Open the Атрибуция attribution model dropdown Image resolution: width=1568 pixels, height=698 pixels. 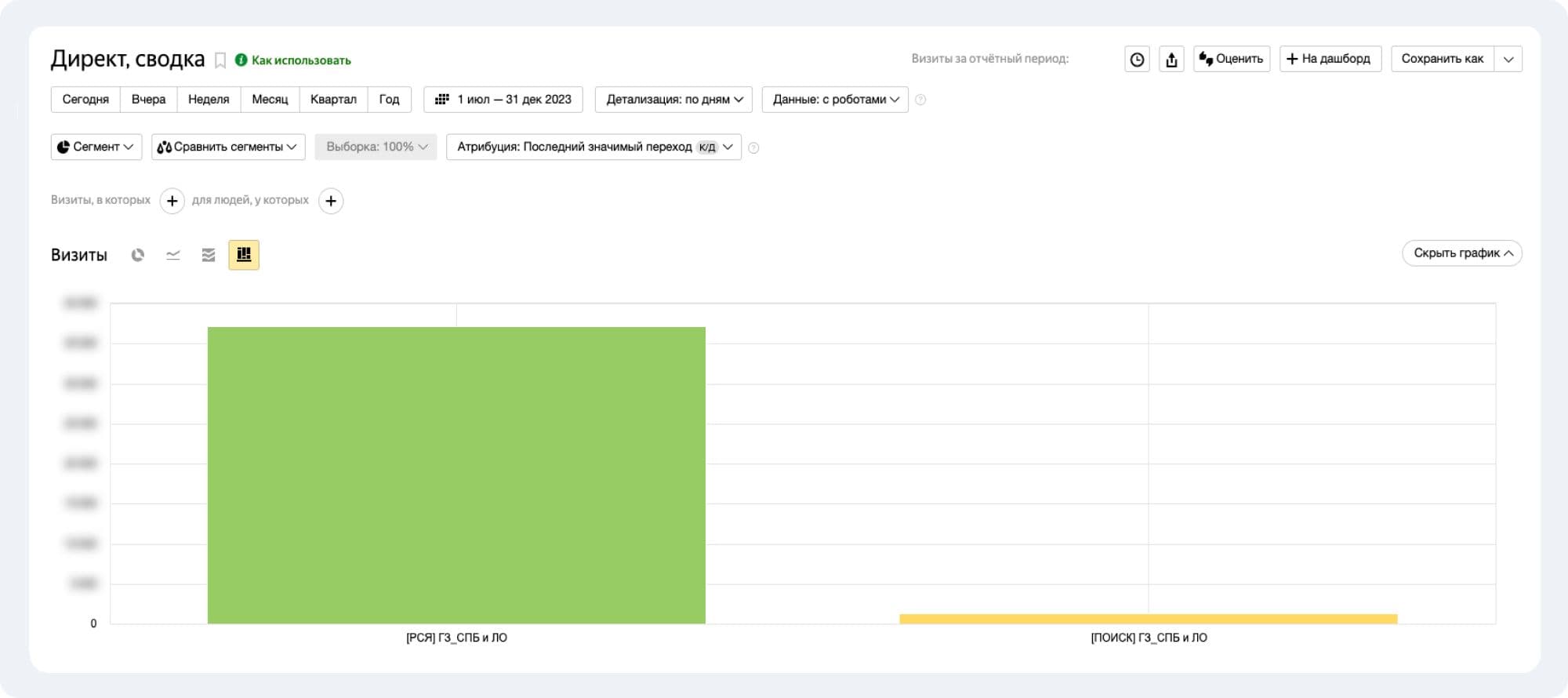coord(593,147)
